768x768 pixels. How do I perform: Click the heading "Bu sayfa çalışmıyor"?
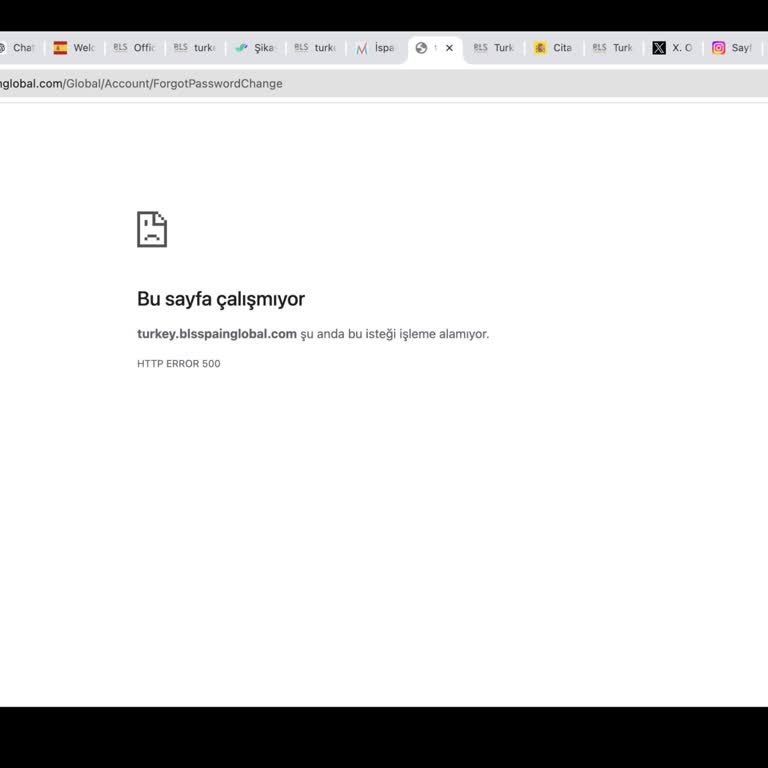[221, 299]
